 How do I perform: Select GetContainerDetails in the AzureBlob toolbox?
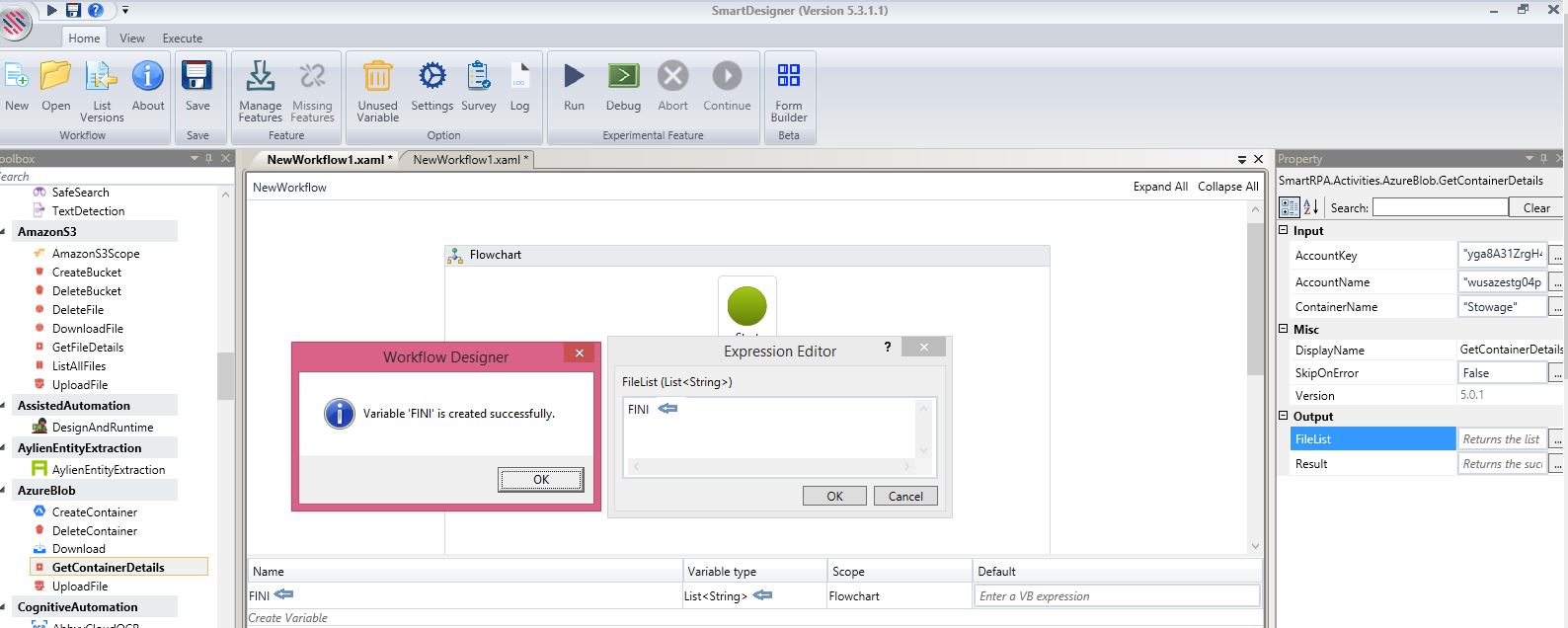click(108, 567)
